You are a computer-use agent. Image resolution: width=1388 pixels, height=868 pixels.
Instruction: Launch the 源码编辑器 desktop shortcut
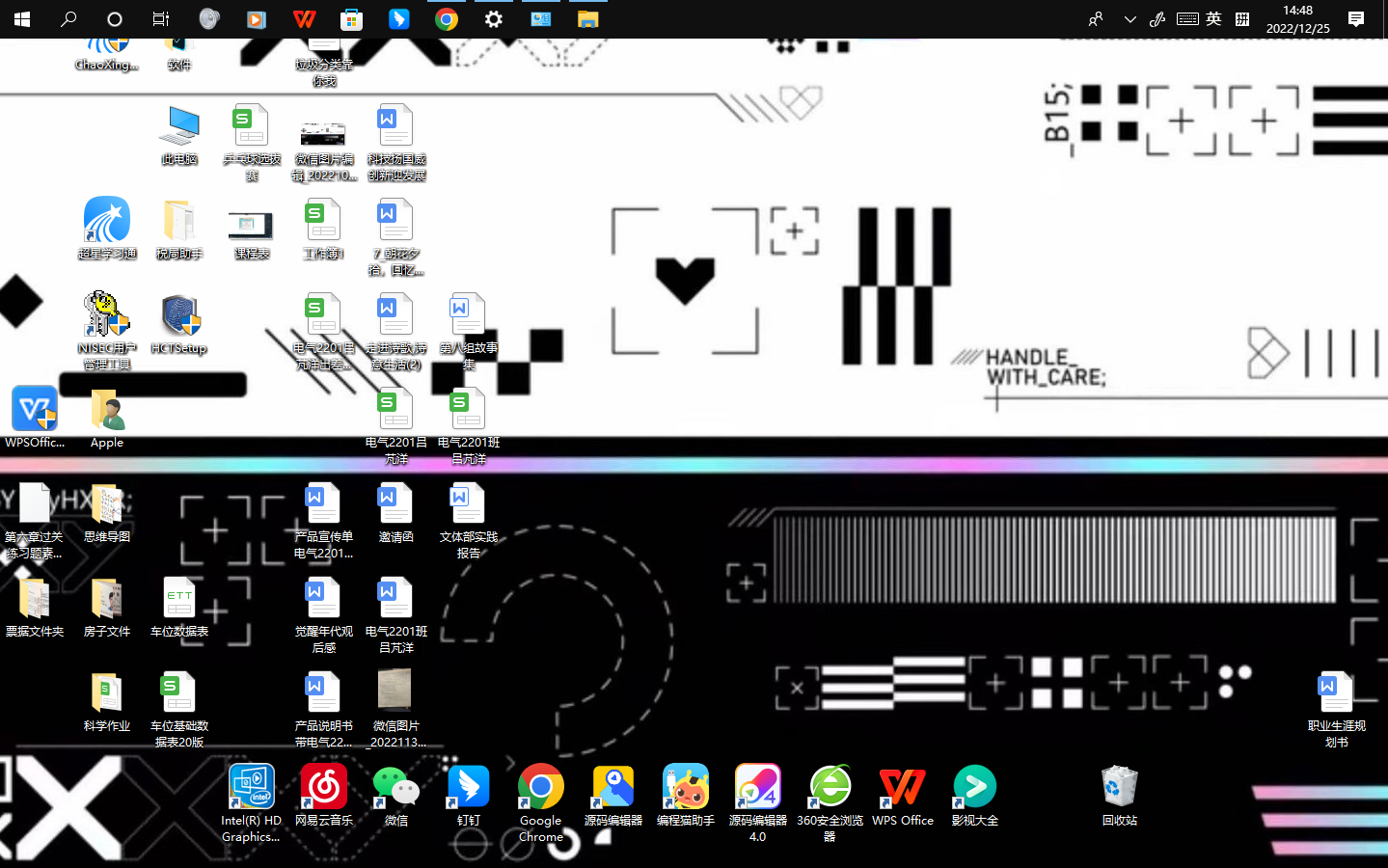coord(613,797)
